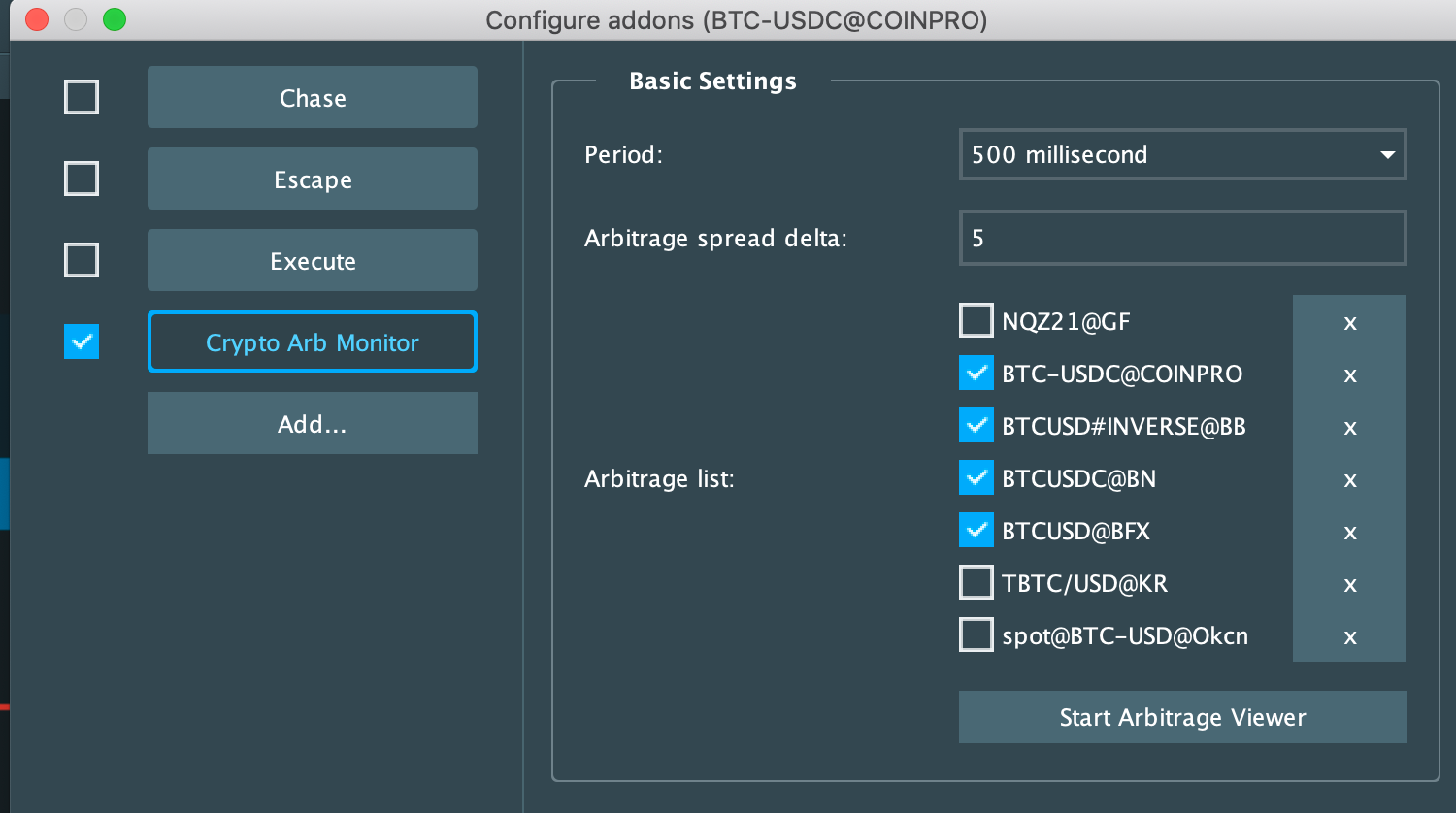Click the x icon next to TBTC/USD@KR
The width and height of the screenshot is (1456, 813).
point(1349,584)
